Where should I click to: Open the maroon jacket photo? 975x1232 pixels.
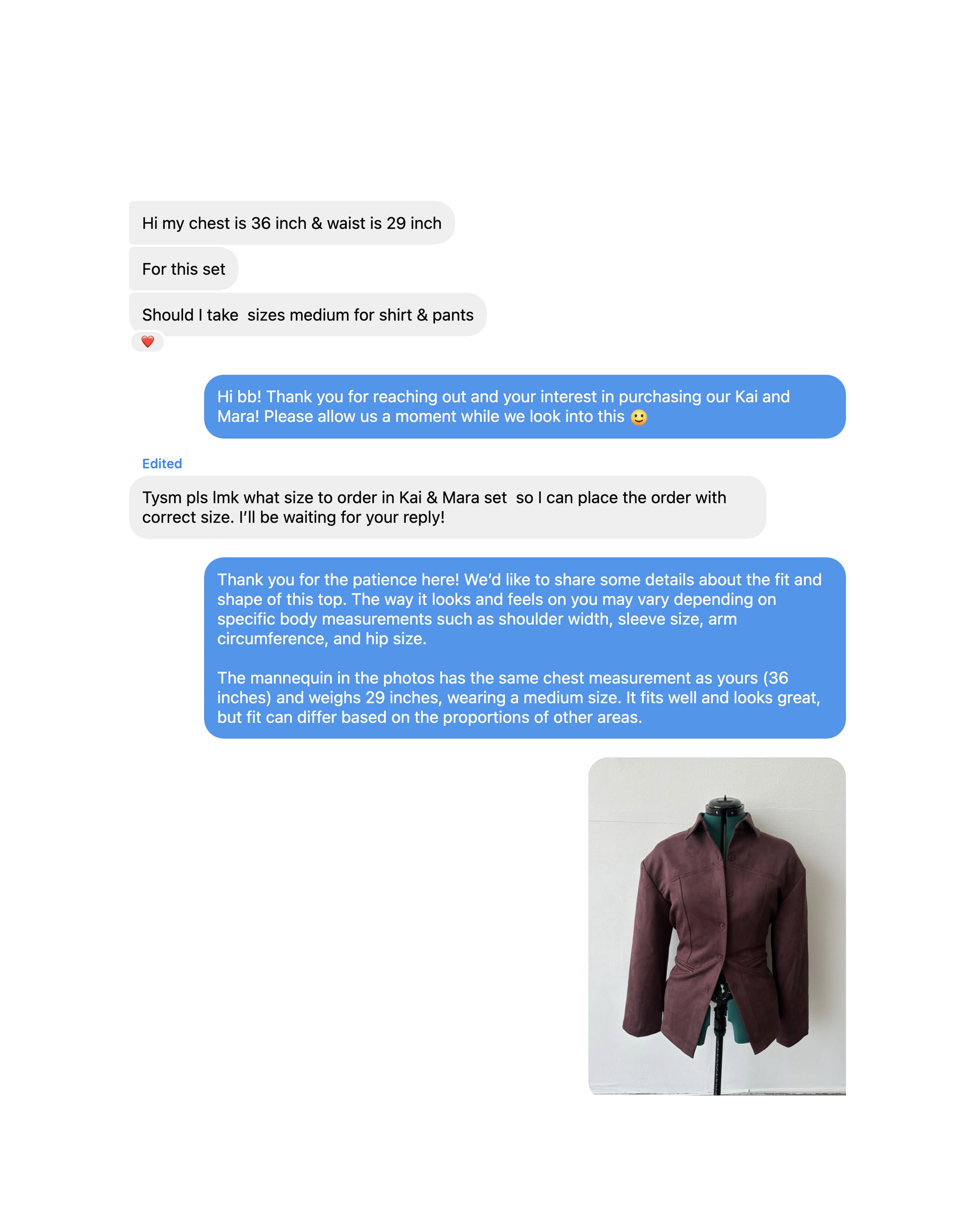point(717,926)
